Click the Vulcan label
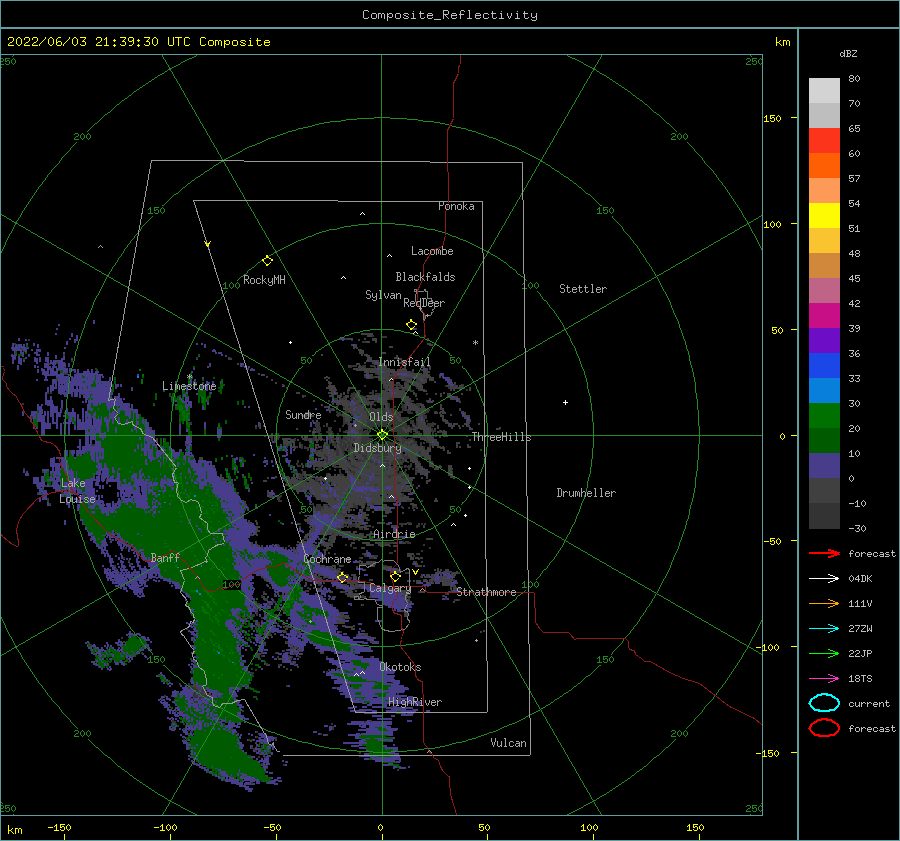Screen dimensions: 900x841 (x=509, y=743)
